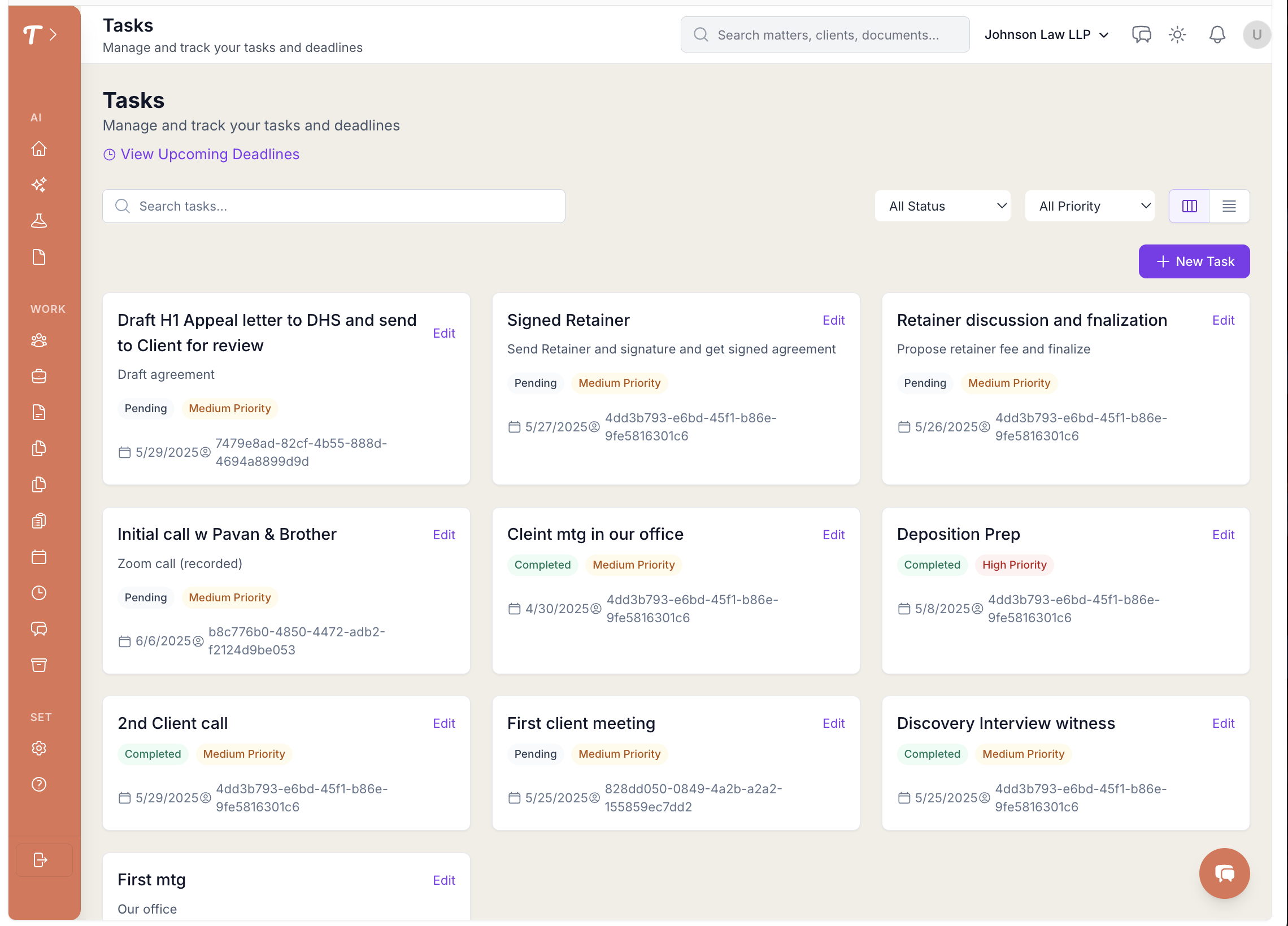Click the AI sparkles icon in sidebar
Viewport: 1288px width, 926px height.
(x=38, y=185)
